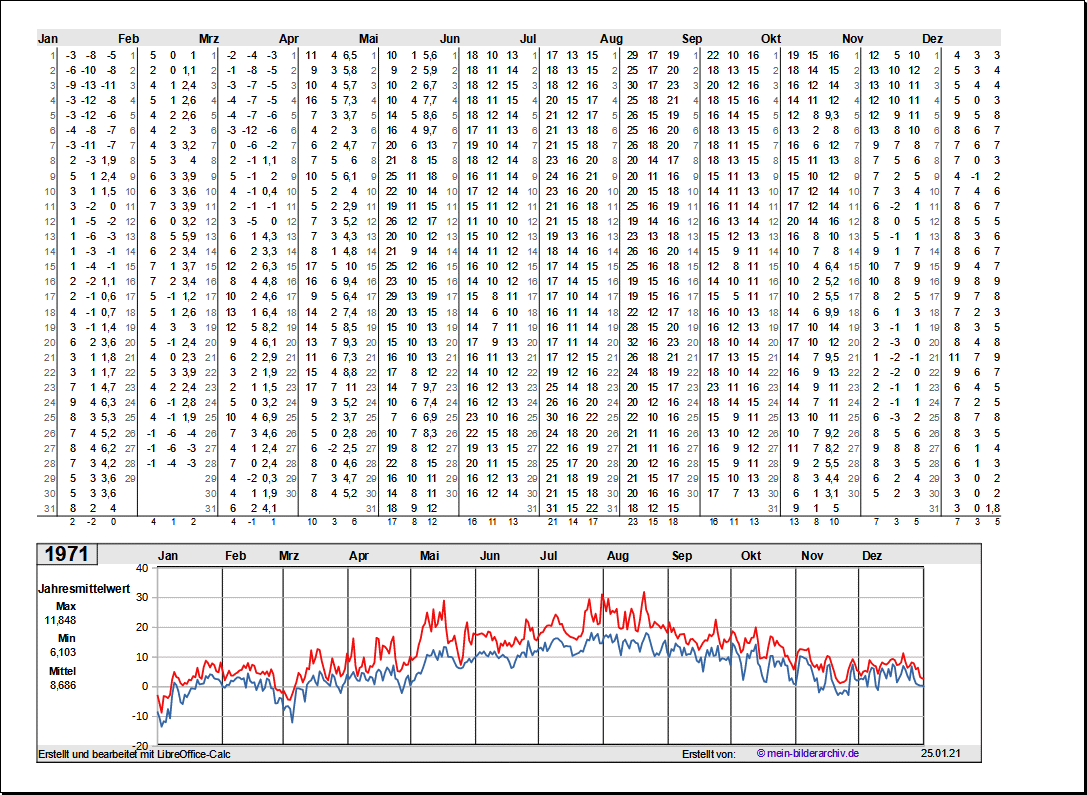
Task: Click the Mai label above the chart
Action: tap(430, 556)
